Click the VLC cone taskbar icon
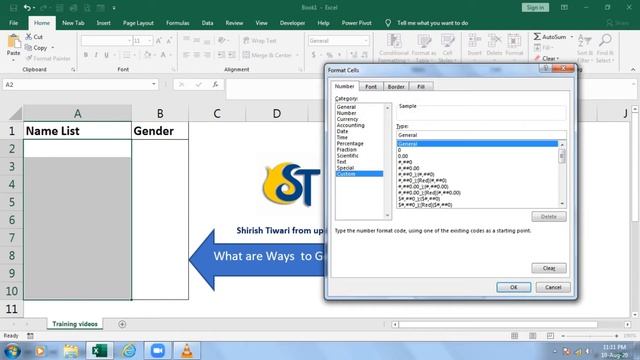Image resolution: width=640 pixels, height=360 pixels. point(187,351)
